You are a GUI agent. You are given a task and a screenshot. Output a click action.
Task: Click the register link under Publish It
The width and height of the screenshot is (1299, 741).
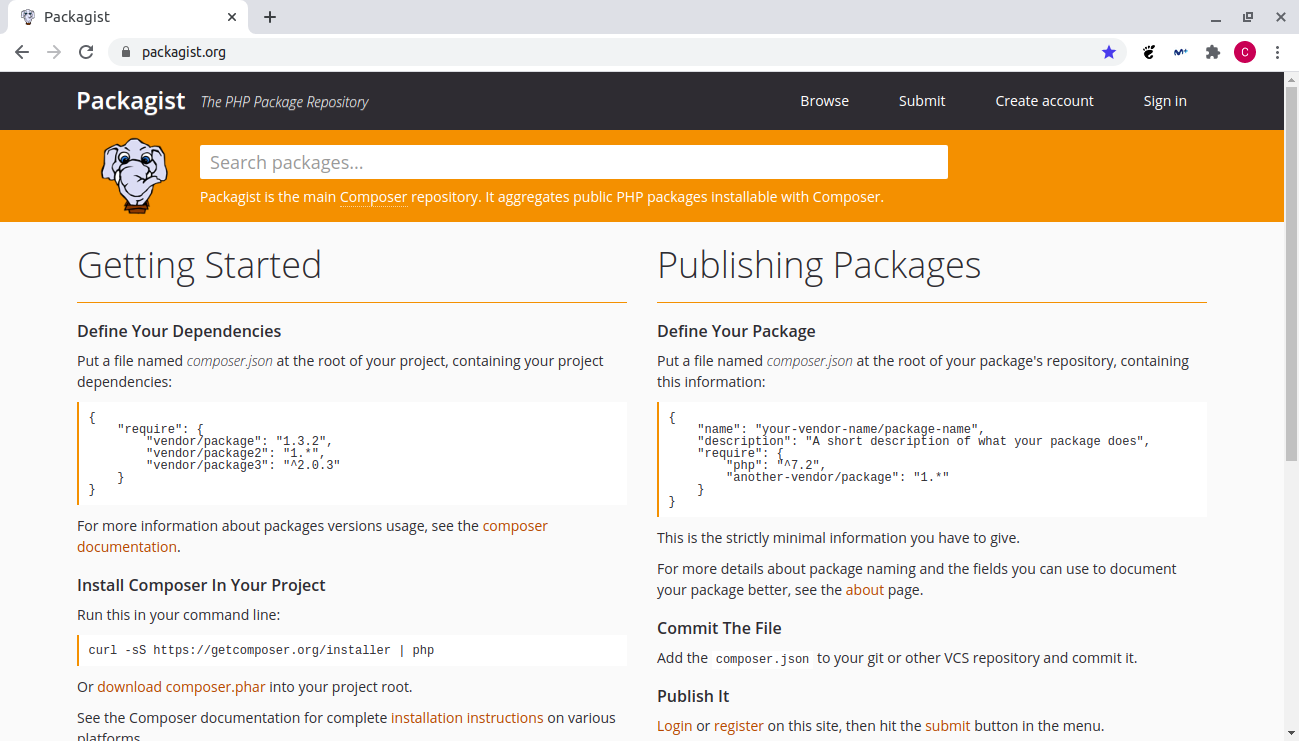(x=738, y=726)
